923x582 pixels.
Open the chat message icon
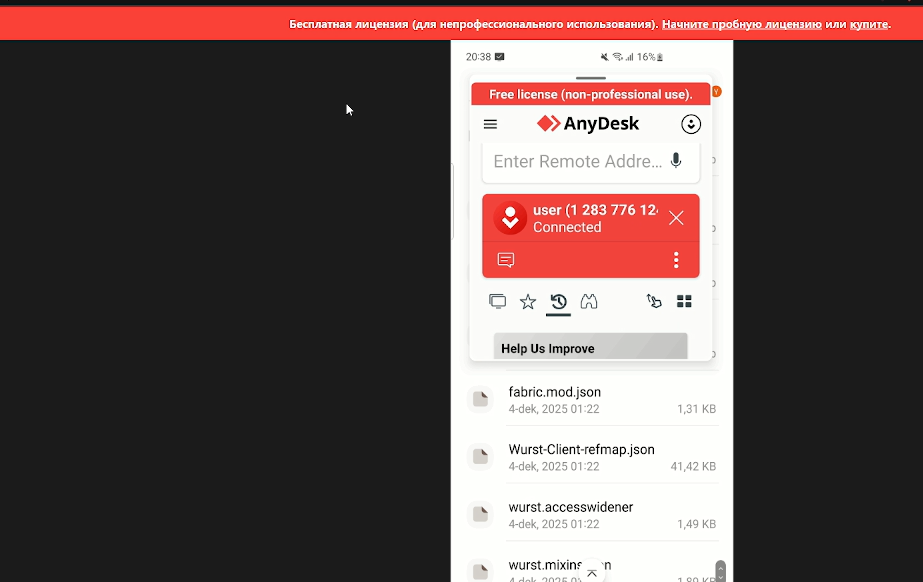click(x=506, y=260)
